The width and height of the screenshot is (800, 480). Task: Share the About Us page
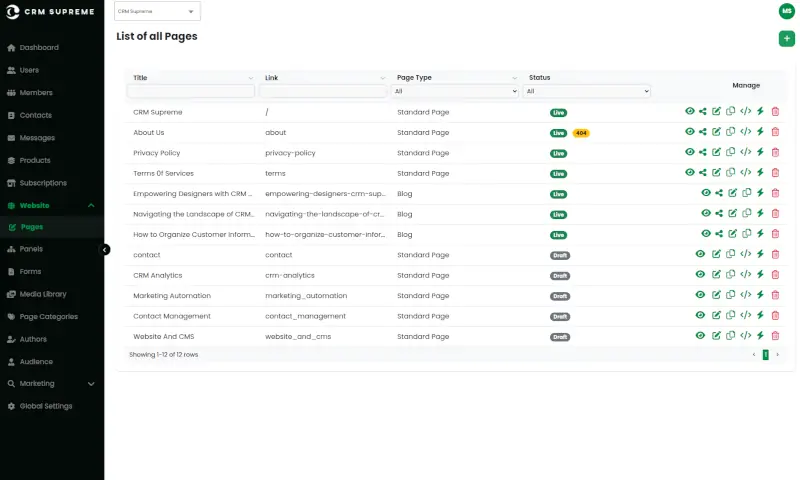click(703, 132)
